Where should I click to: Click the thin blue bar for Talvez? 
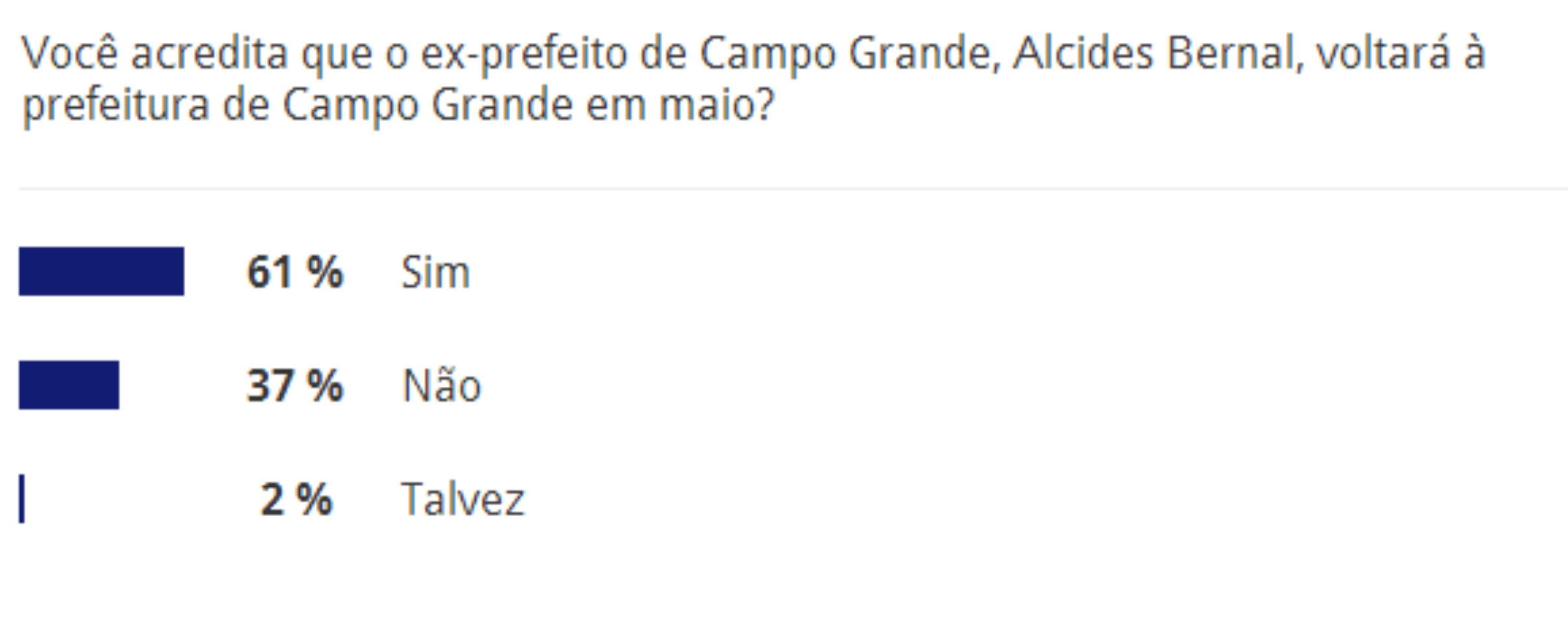(x=22, y=499)
